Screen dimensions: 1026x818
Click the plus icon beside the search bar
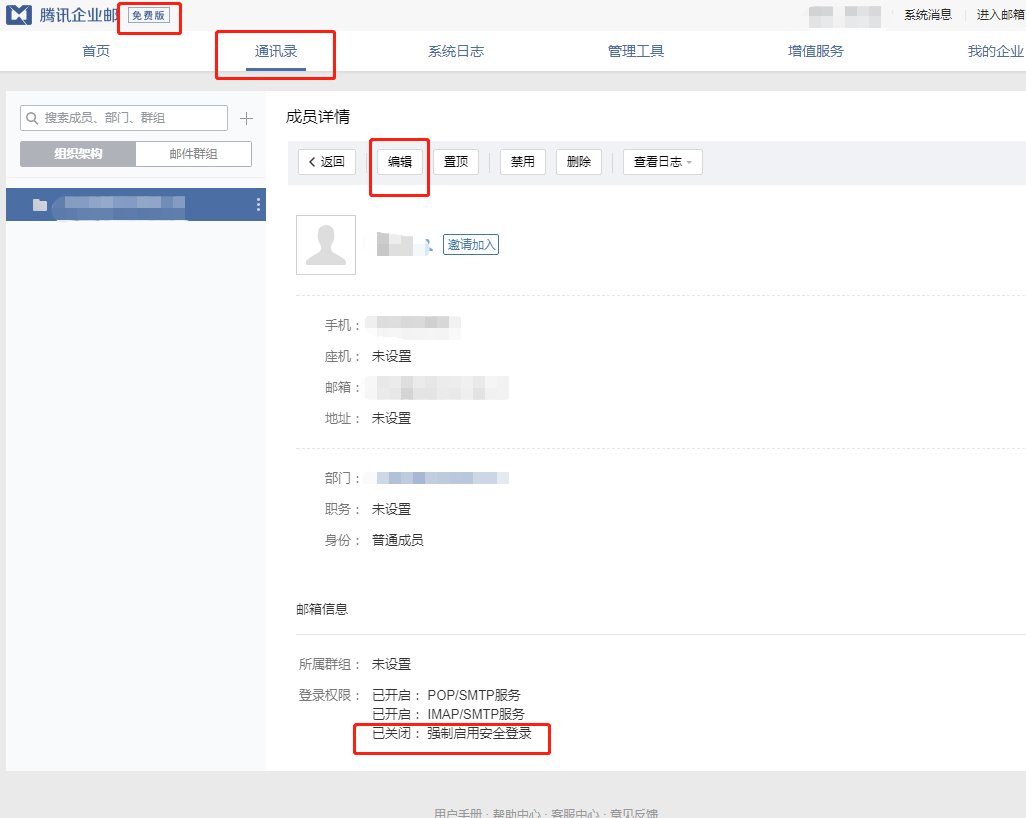245,117
